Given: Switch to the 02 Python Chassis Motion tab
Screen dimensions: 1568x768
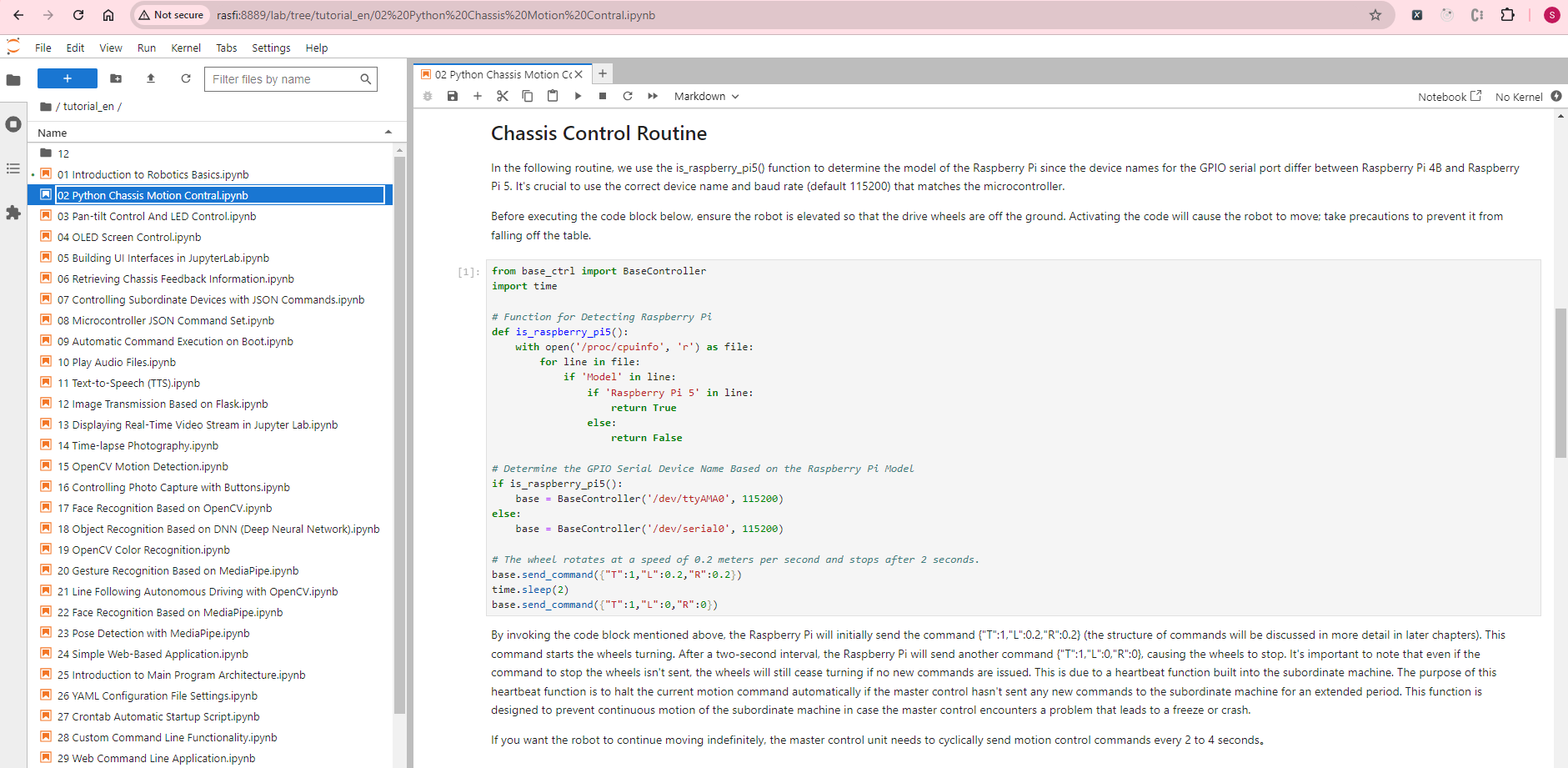Looking at the screenshot, I should tap(503, 74).
